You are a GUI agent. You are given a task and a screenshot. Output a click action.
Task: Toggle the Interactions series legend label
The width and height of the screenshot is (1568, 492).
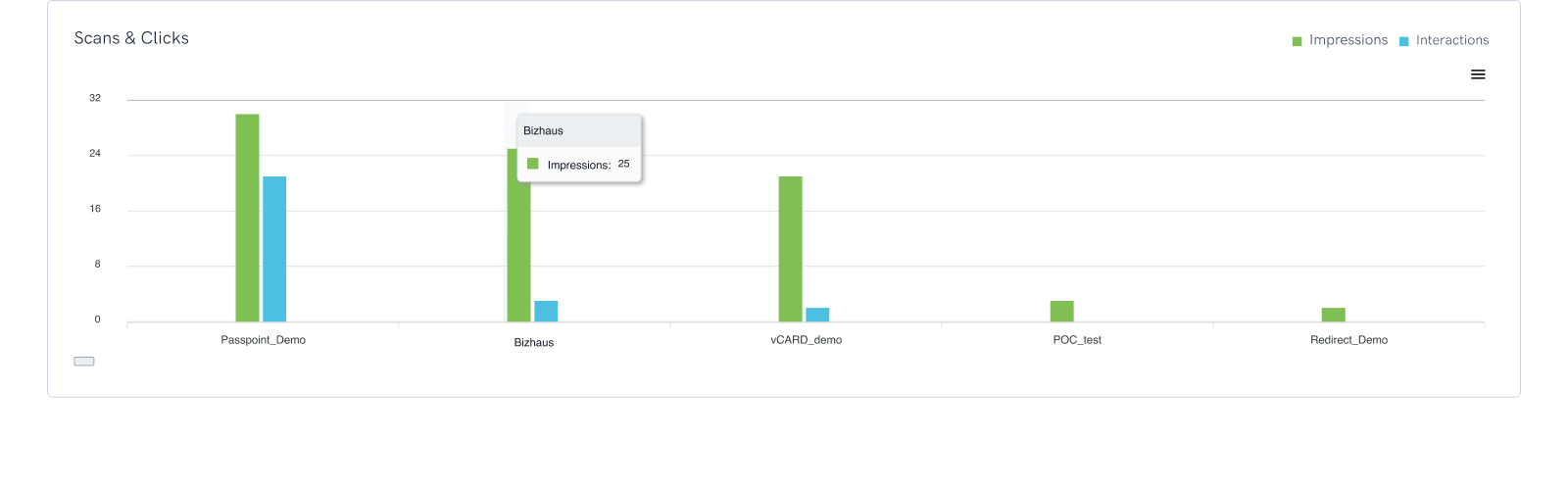(x=1451, y=40)
